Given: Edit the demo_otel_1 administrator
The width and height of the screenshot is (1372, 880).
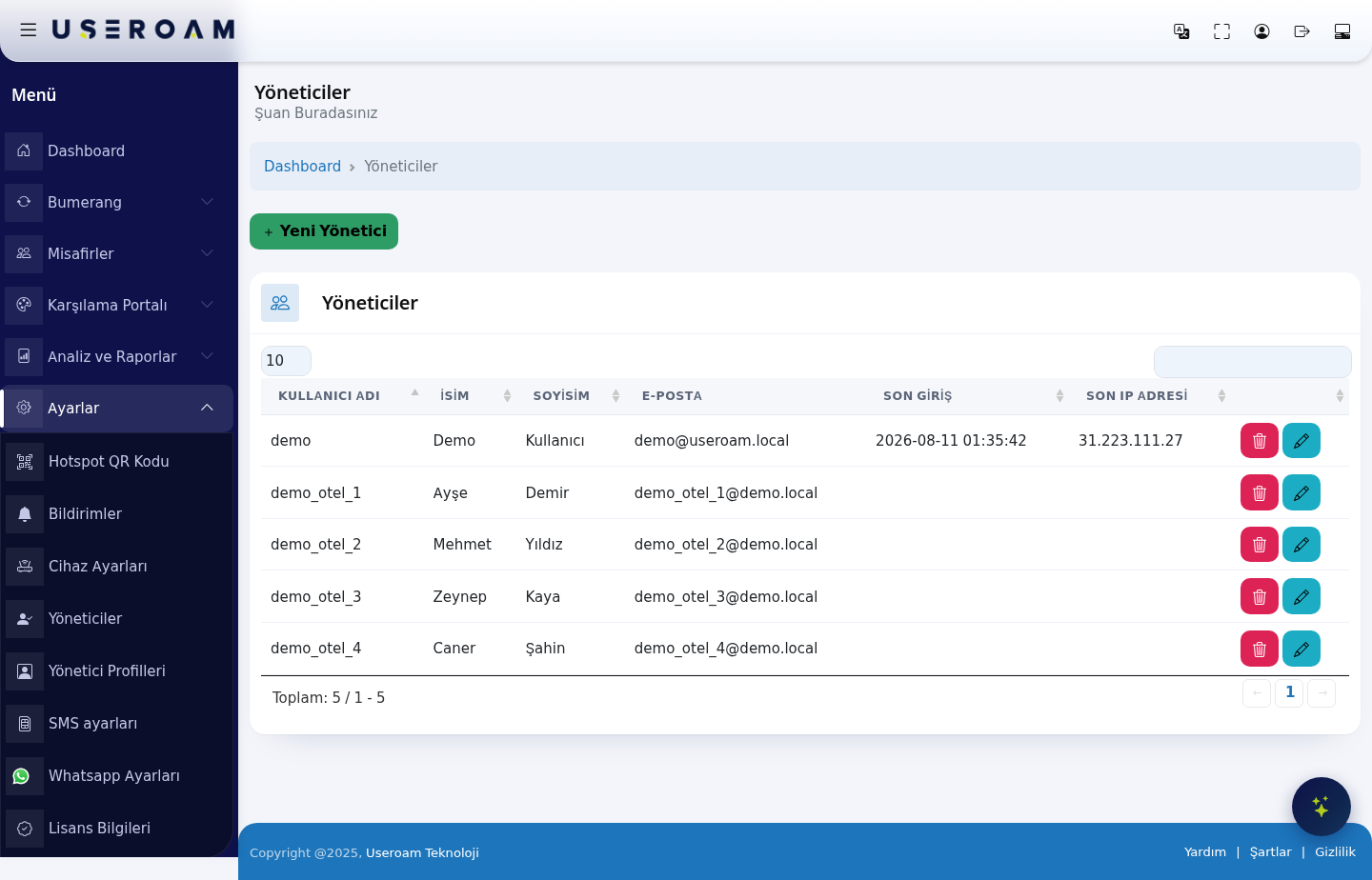Looking at the screenshot, I should click(x=1301, y=492).
